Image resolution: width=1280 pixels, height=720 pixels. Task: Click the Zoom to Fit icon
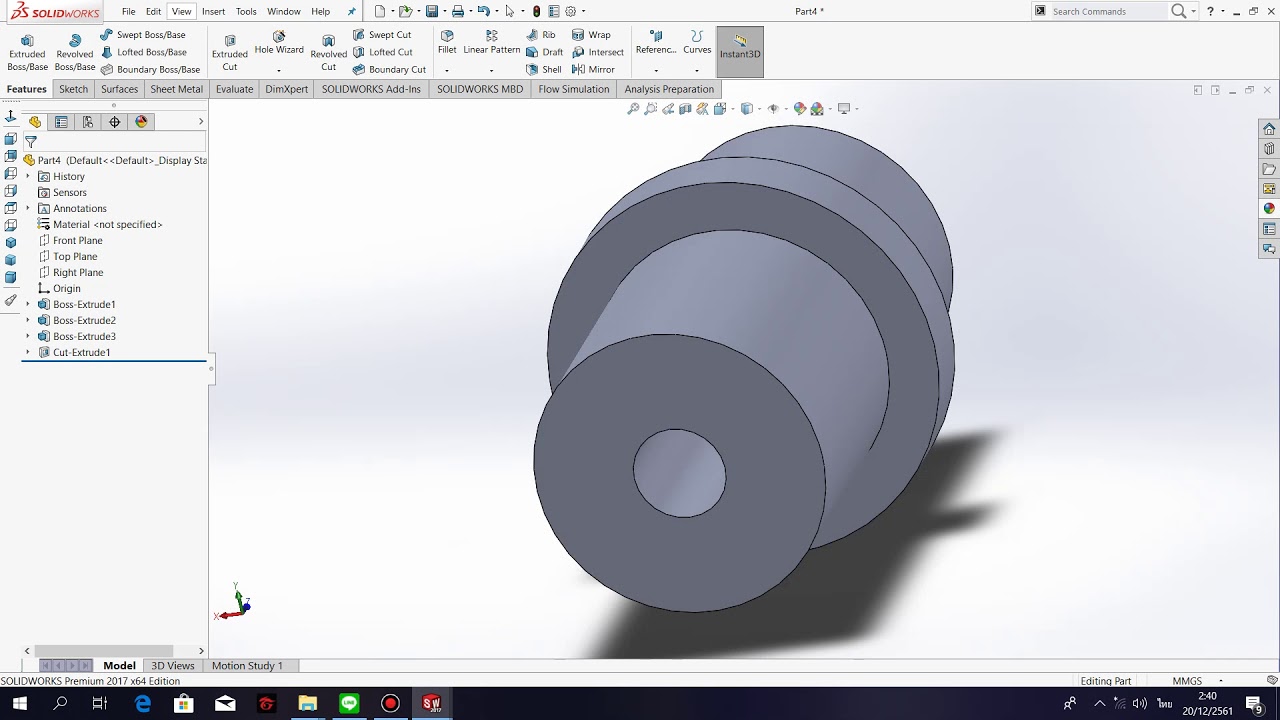pyautogui.click(x=633, y=109)
